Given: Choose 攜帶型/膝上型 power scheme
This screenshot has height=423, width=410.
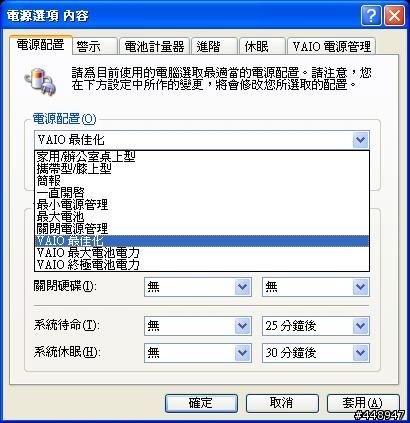Looking at the screenshot, I should point(202,169).
